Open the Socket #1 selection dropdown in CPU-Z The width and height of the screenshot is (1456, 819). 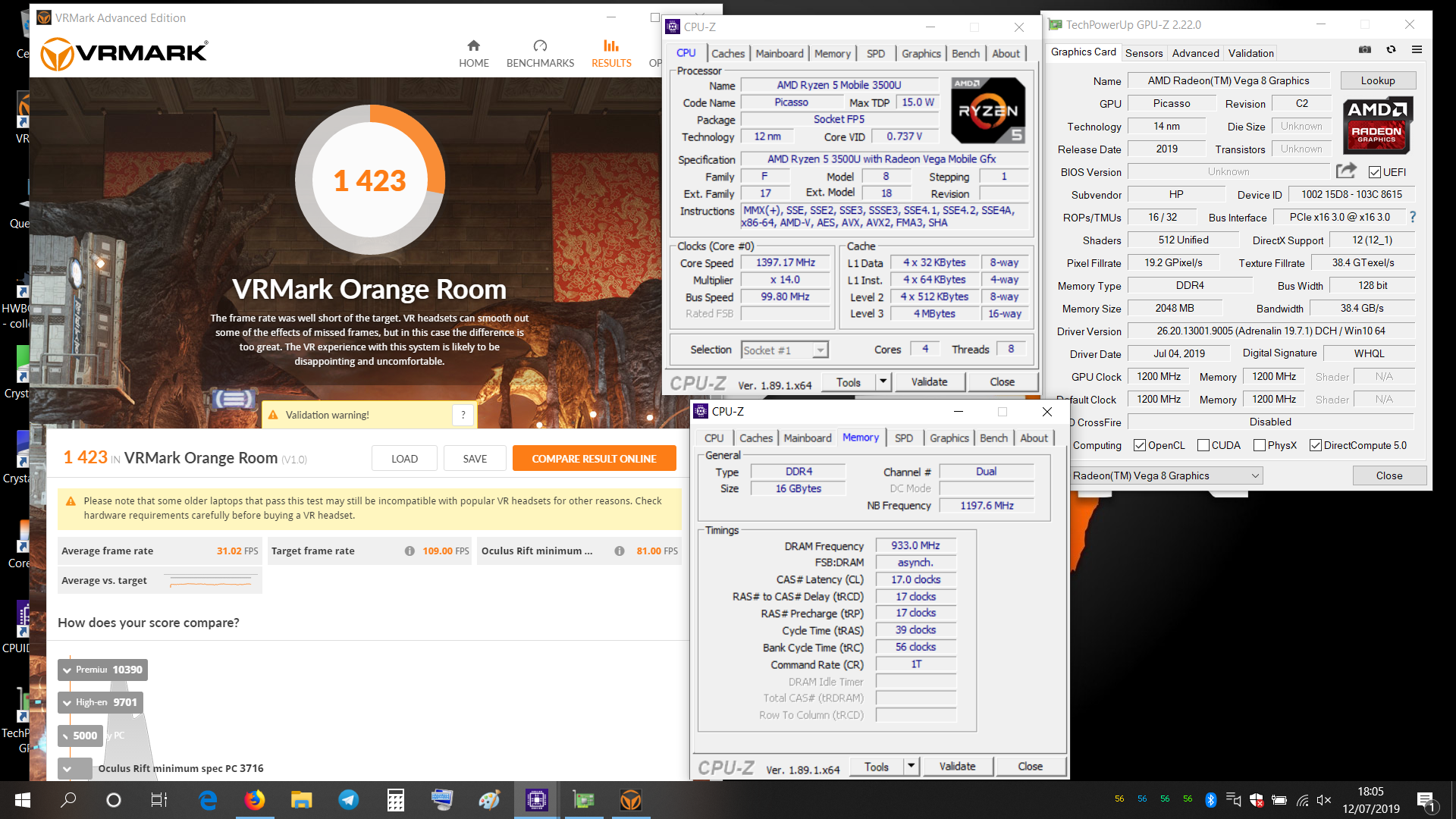click(820, 350)
